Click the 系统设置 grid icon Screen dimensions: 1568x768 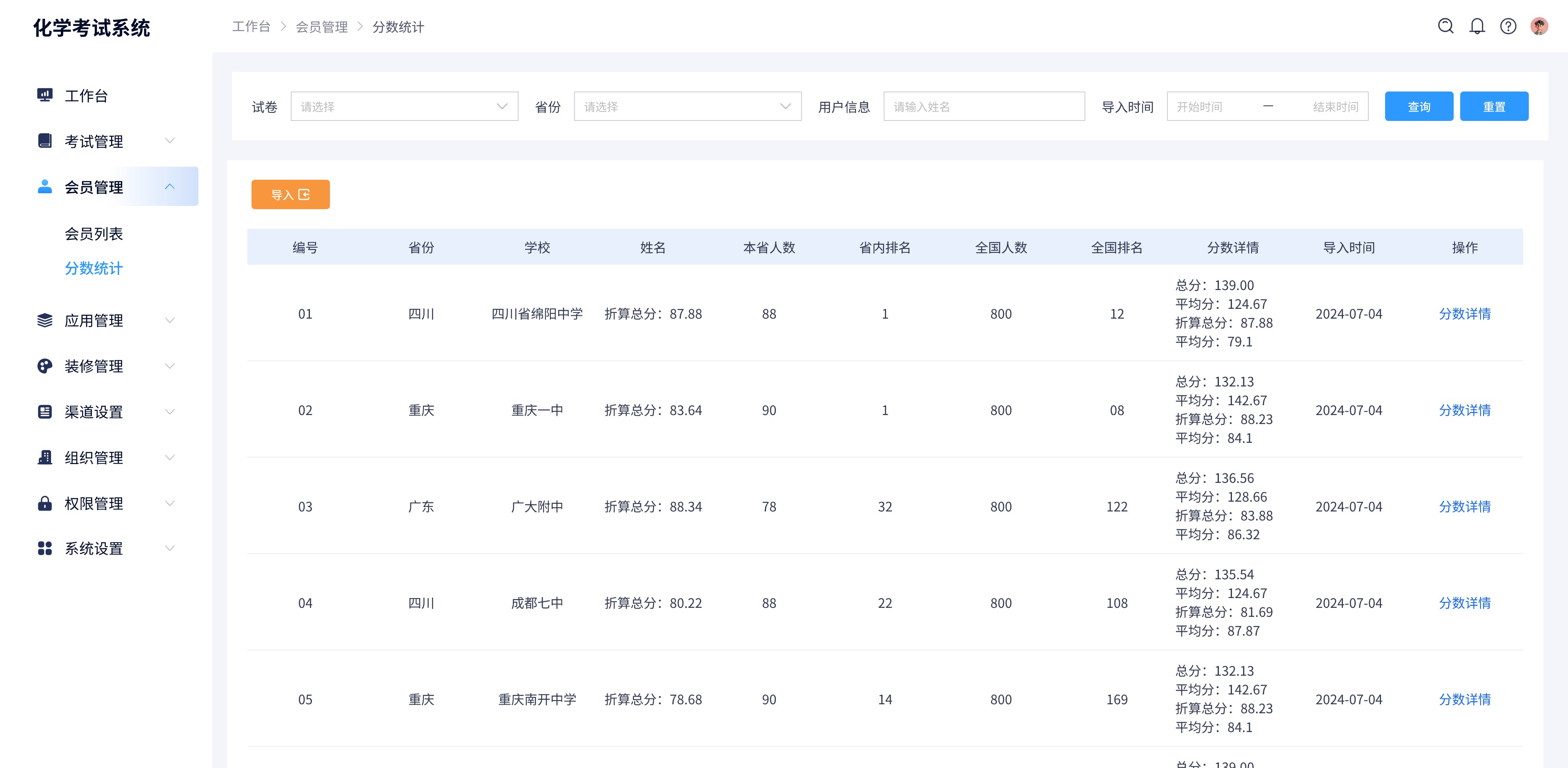(45, 548)
